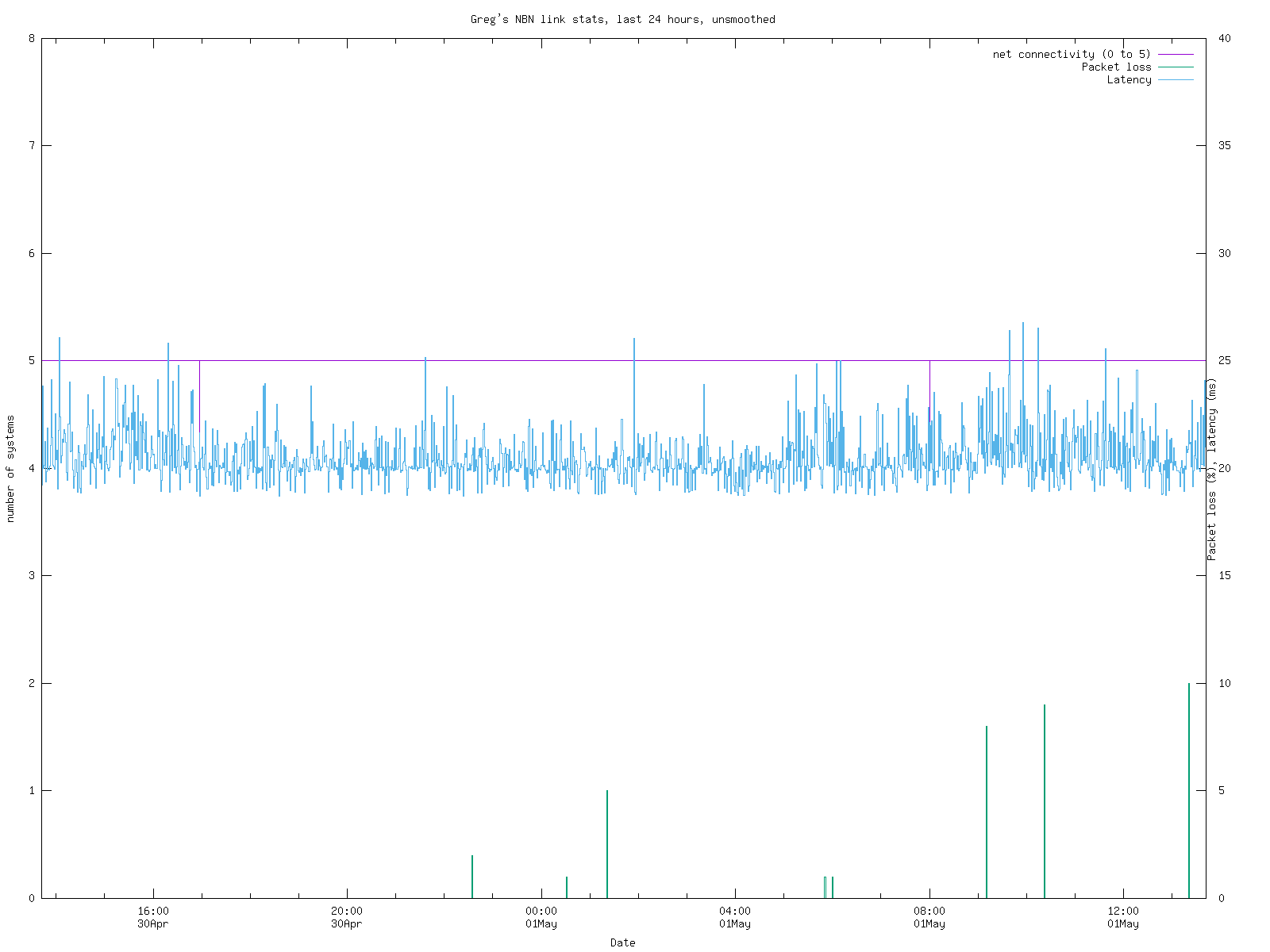
Task: Click the small packet loss spike before 00:00
Action: point(472,877)
